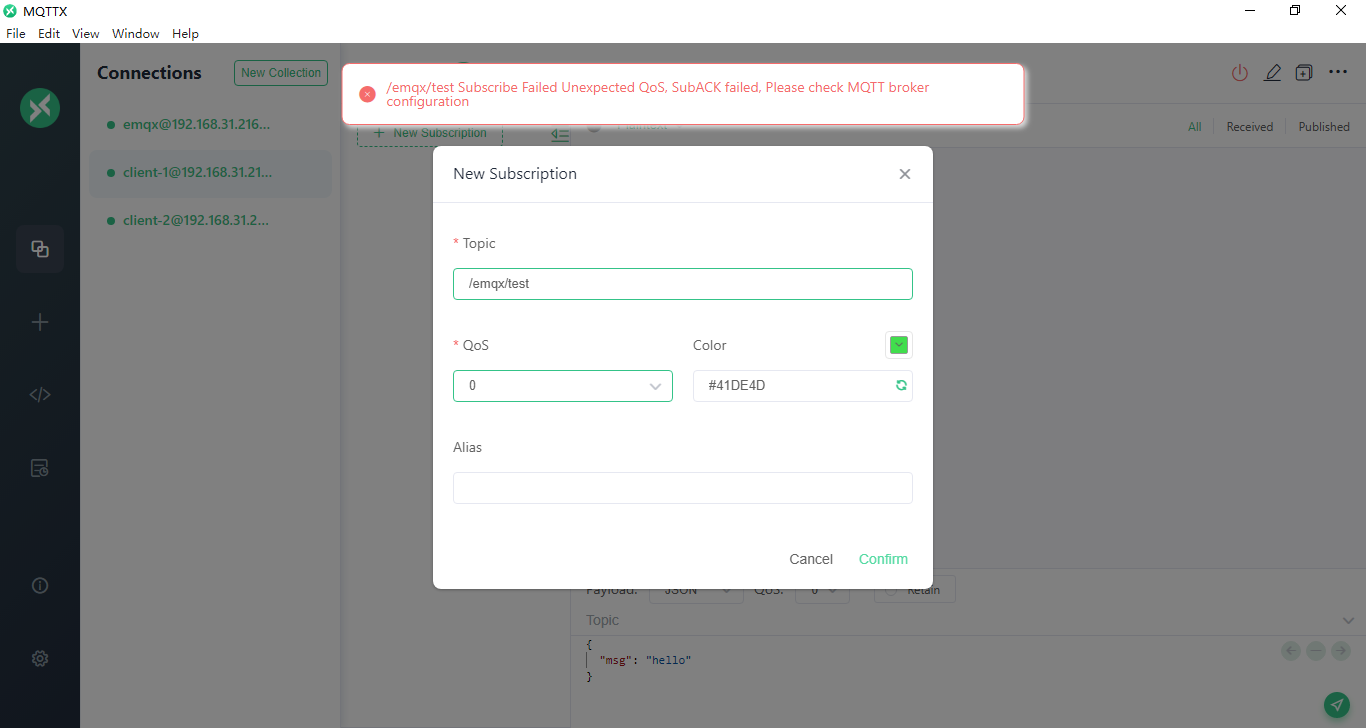Show All messages filter

(x=1195, y=127)
